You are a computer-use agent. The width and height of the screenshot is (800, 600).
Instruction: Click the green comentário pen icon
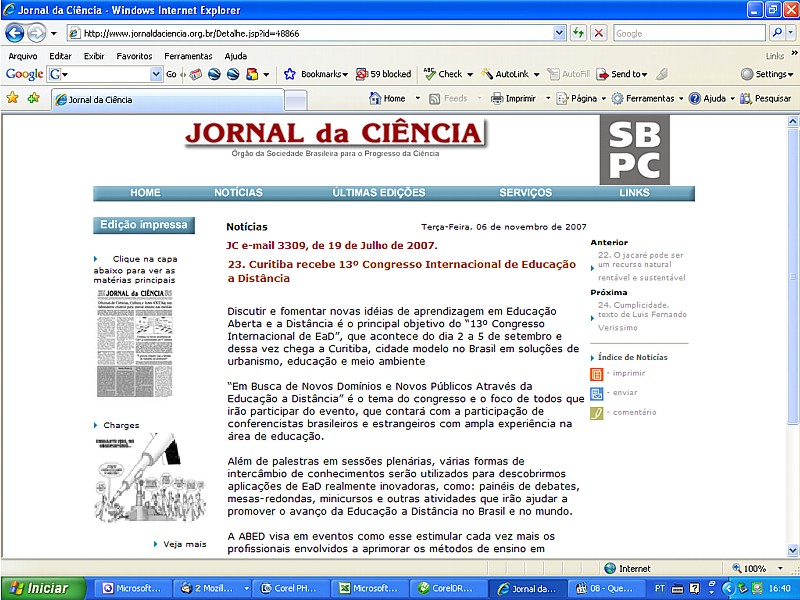[597, 412]
